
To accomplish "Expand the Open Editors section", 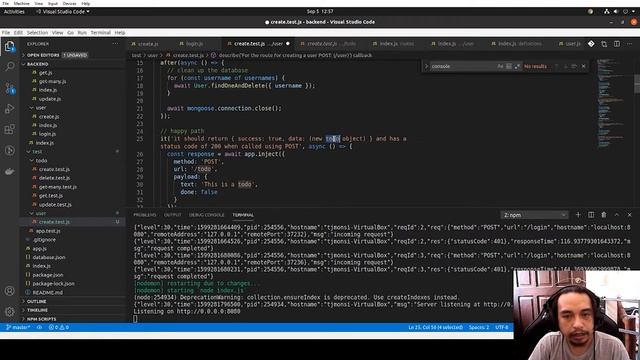I will [x=73, y=55].
